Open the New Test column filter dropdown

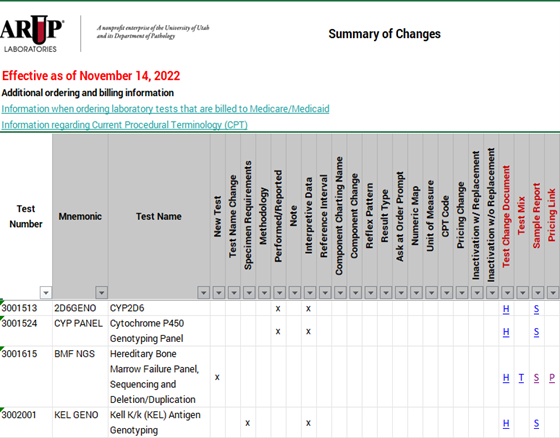[x=219, y=293]
